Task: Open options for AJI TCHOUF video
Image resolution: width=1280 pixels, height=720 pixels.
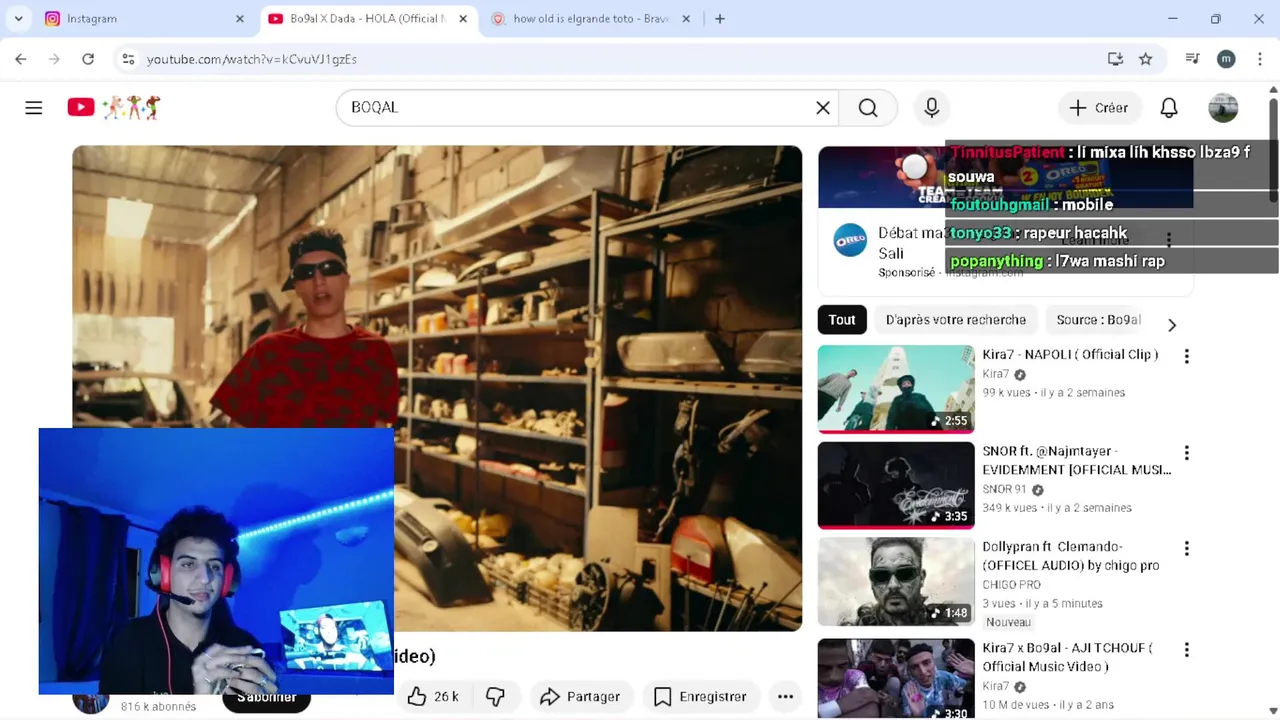Action: (x=1186, y=650)
